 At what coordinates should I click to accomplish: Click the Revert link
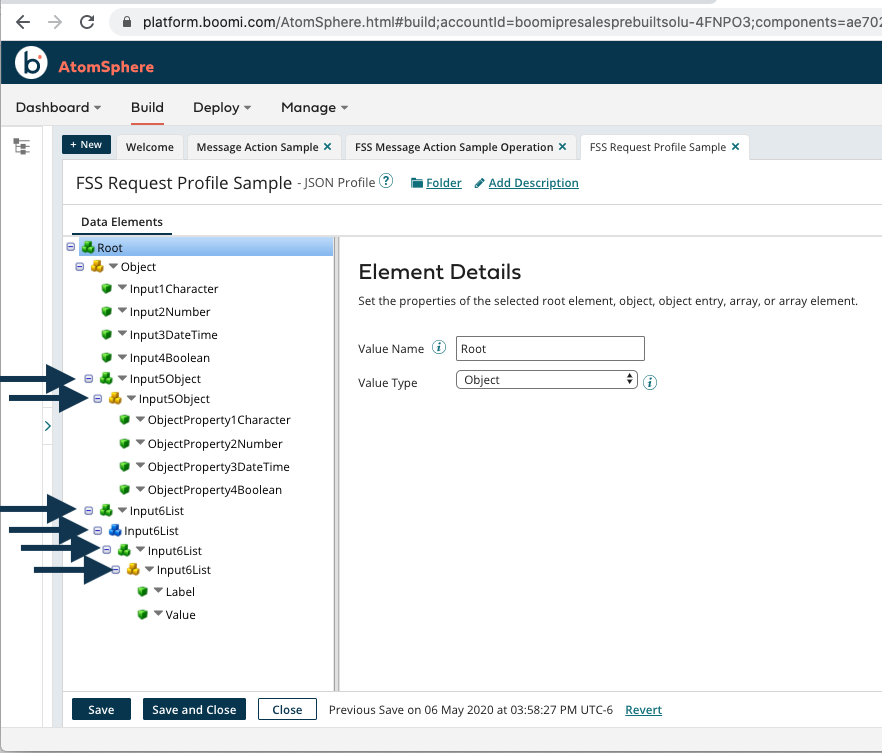(644, 710)
